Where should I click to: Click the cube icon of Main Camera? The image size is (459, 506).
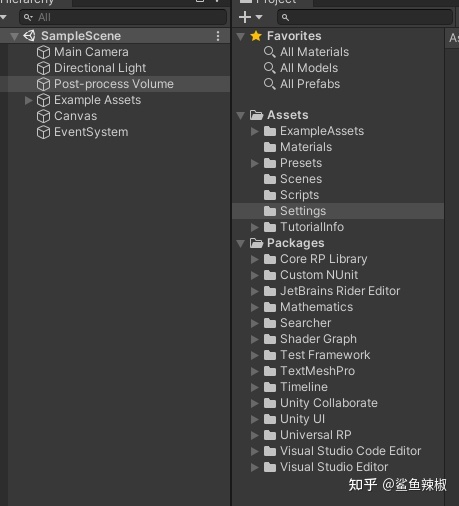(x=43, y=52)
